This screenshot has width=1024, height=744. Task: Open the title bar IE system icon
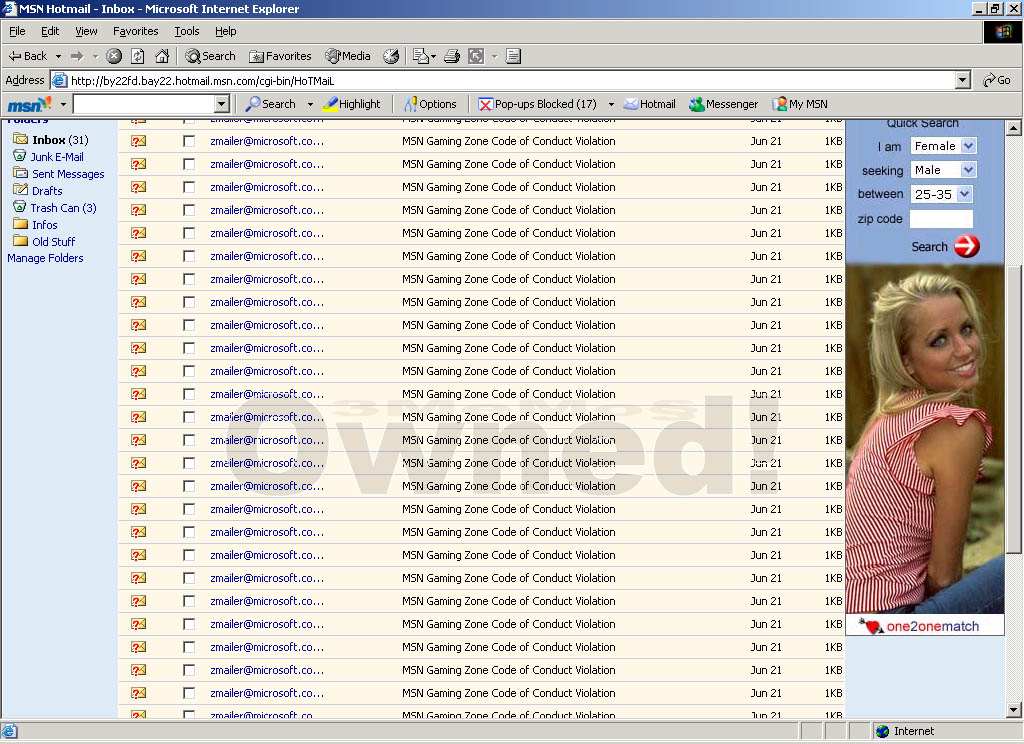(9, 8)
